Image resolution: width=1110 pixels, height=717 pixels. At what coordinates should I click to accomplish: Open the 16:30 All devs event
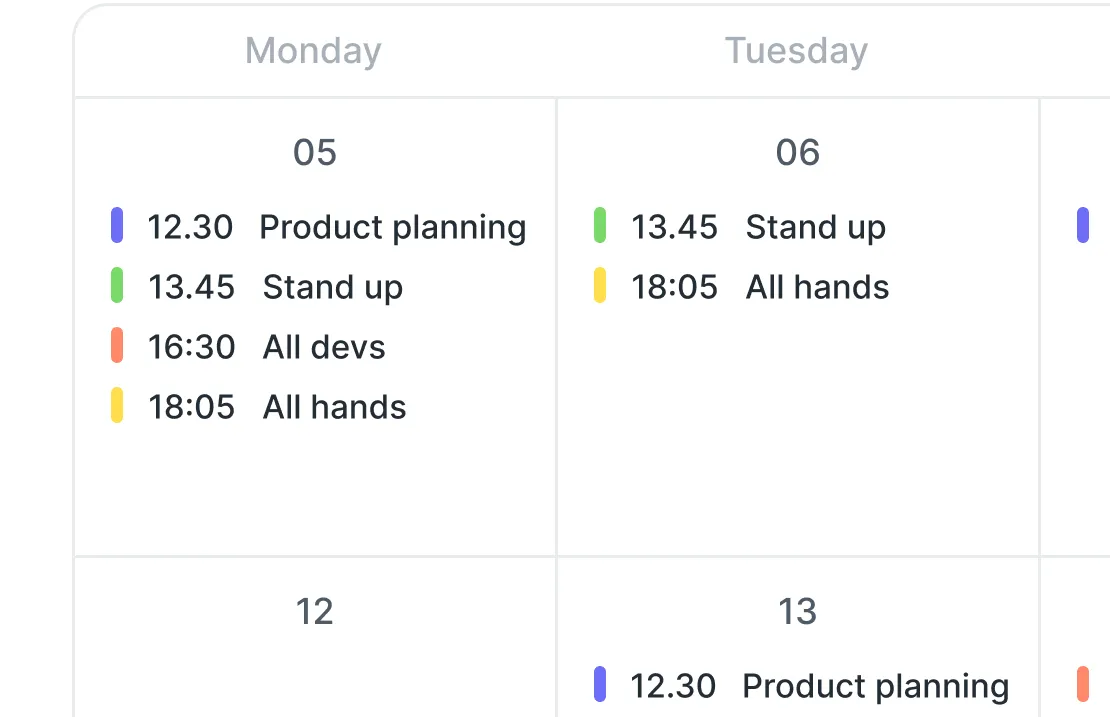248,347
